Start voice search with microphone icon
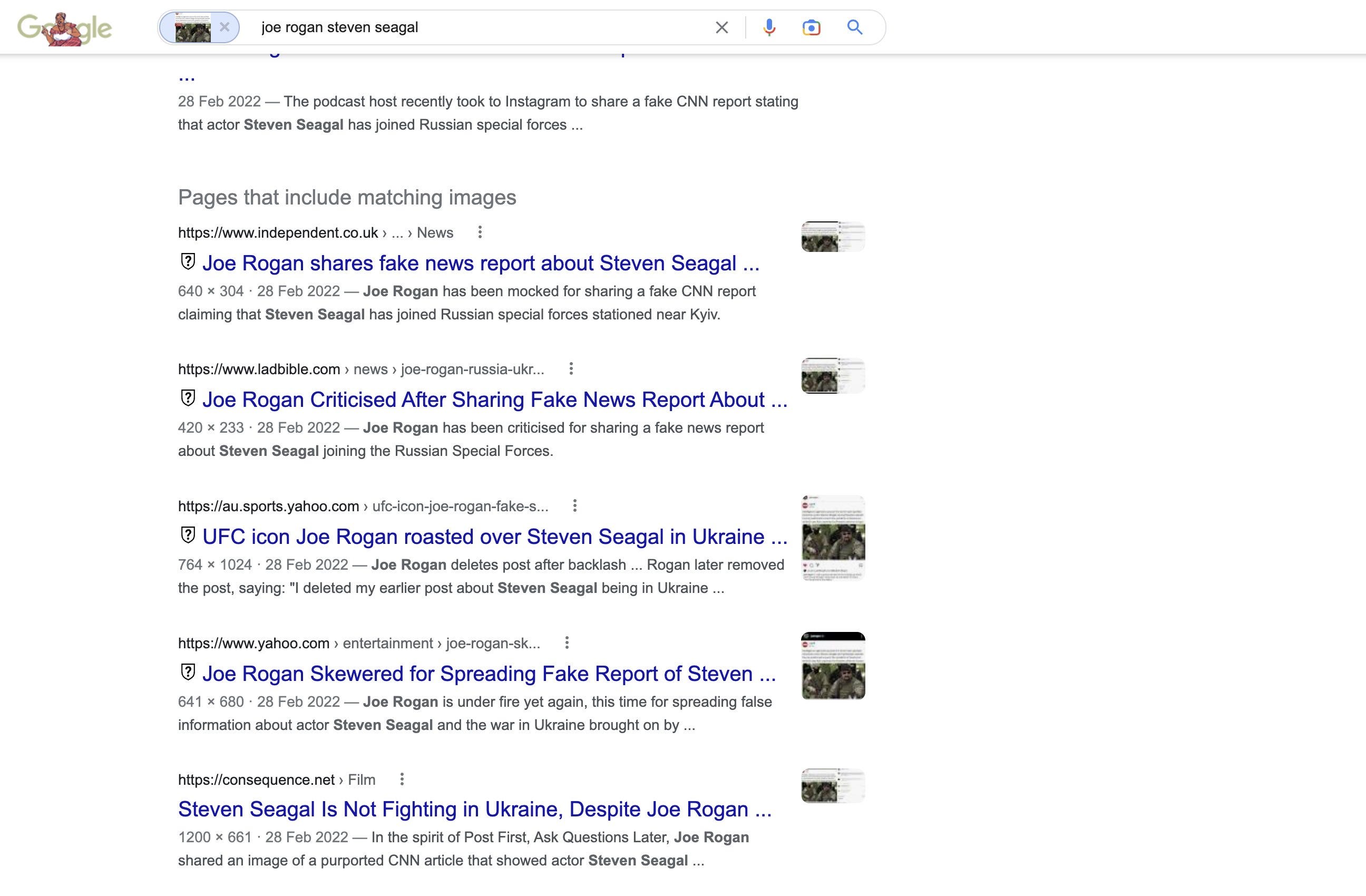The height and width of the screenshot is (896, 1366). coord(769,27)
